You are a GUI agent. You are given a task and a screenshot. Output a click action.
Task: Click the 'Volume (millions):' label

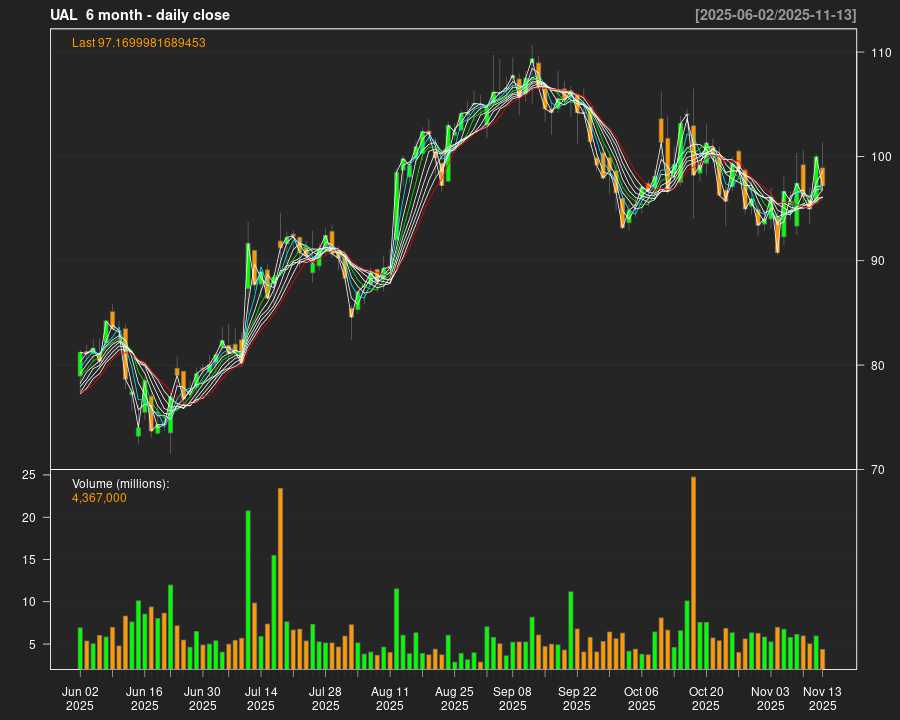[121, 484]
